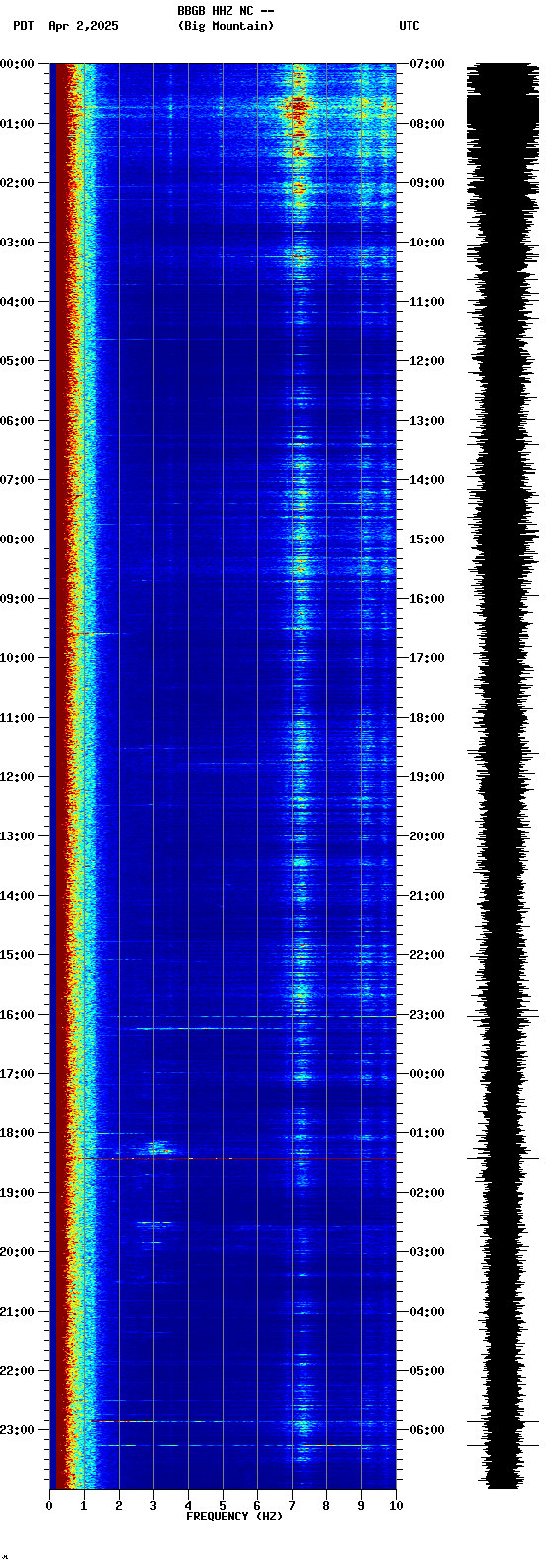
Task: Click the UTC time label "14:00"
Action: [427, 480]
